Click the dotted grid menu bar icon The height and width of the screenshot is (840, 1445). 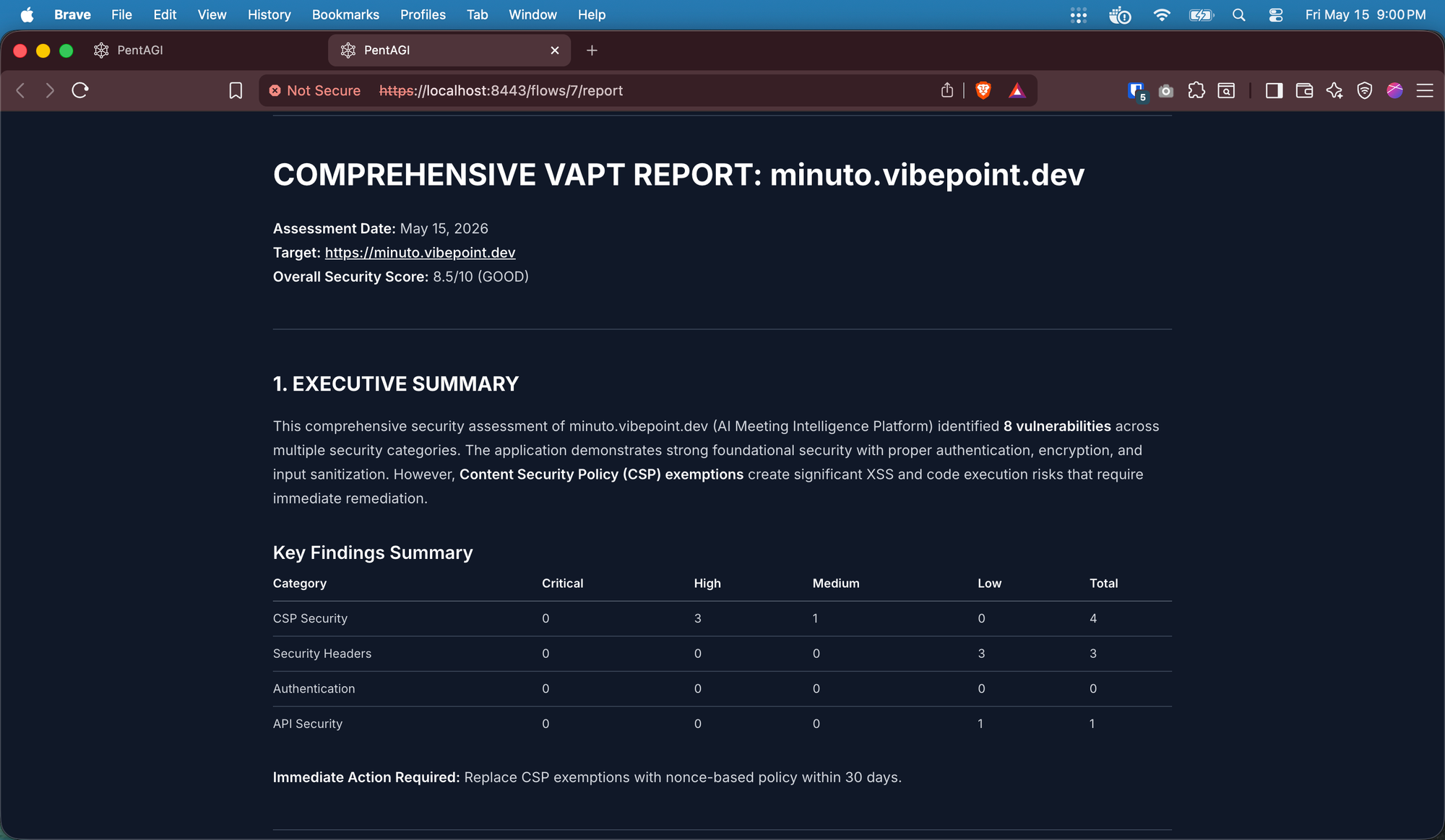click(1079, 14)
